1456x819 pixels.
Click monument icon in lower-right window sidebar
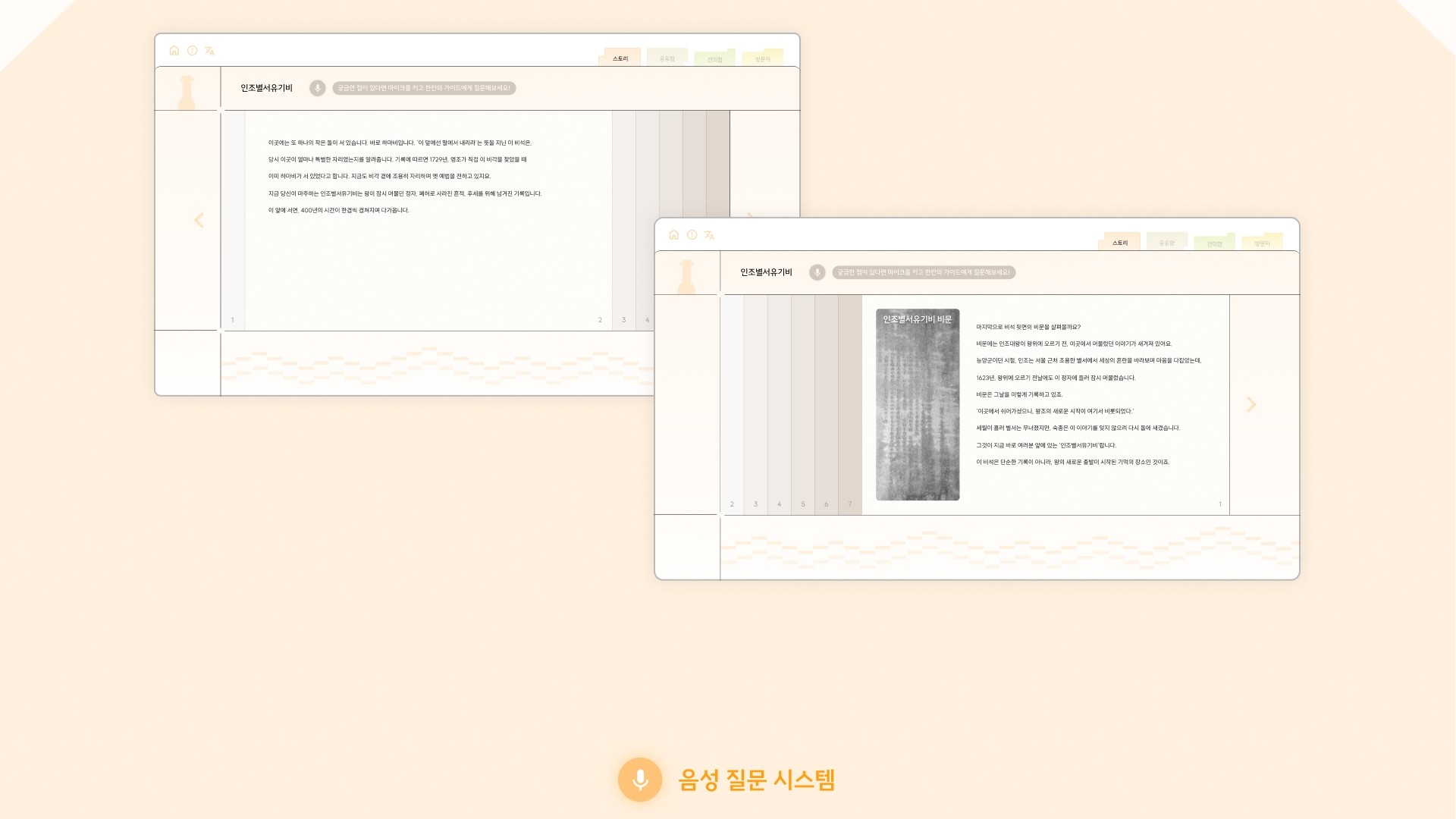[x=686, y=276]
